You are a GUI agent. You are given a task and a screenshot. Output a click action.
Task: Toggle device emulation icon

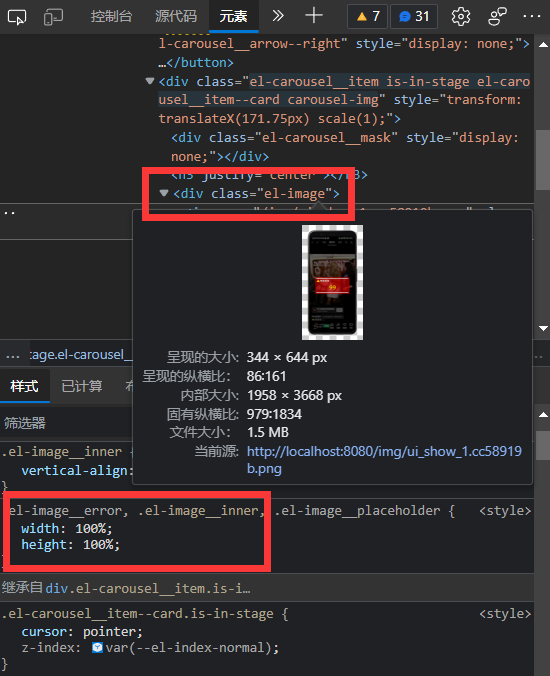click(53, 17)
